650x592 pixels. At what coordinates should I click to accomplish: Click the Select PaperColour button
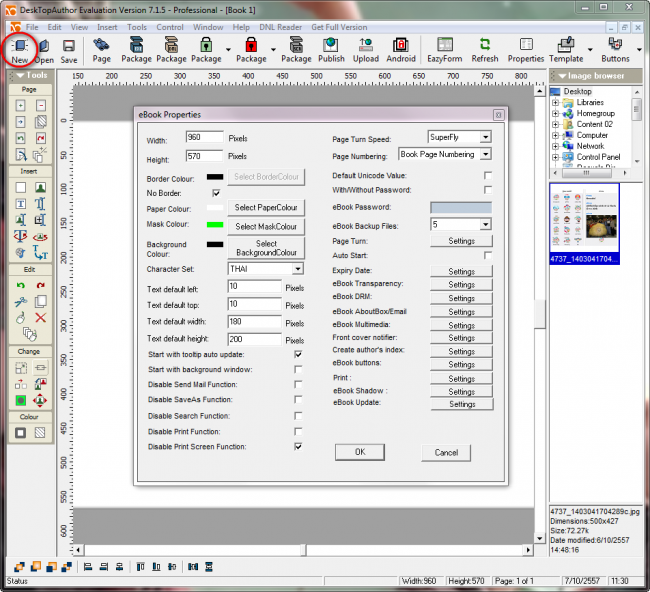point(266,208)
